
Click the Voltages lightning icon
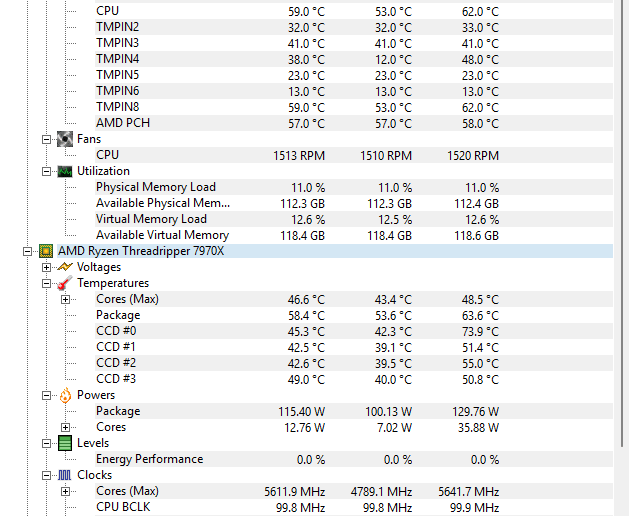pyautogui.click(x=65, y=267)
